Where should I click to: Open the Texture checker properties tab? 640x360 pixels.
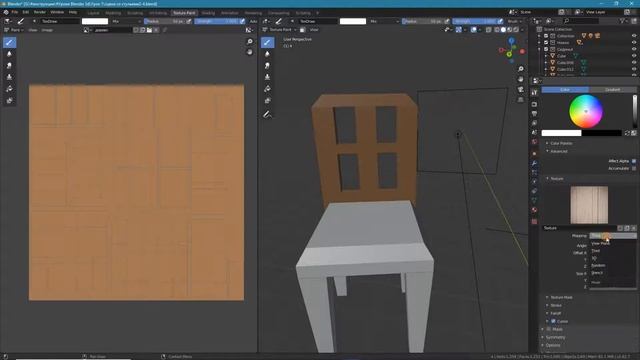click(x=534, y=221)
